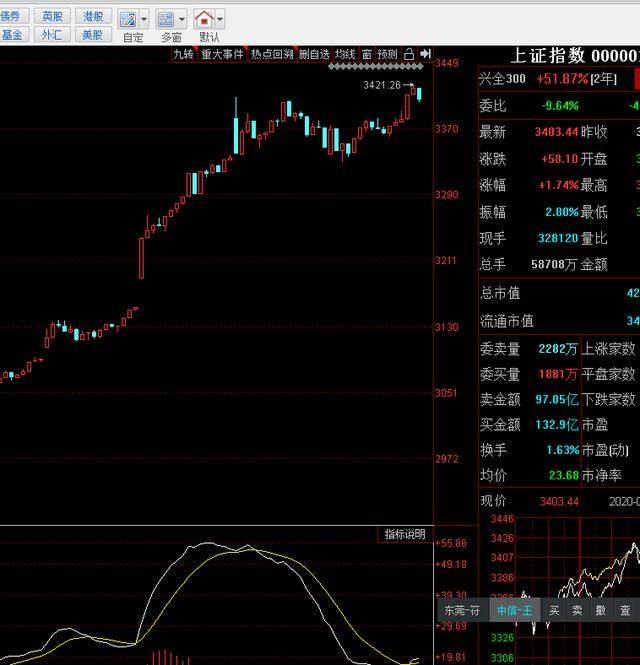Click the +55.86 indicator axis label
The image size is (640, 665).
450,543
